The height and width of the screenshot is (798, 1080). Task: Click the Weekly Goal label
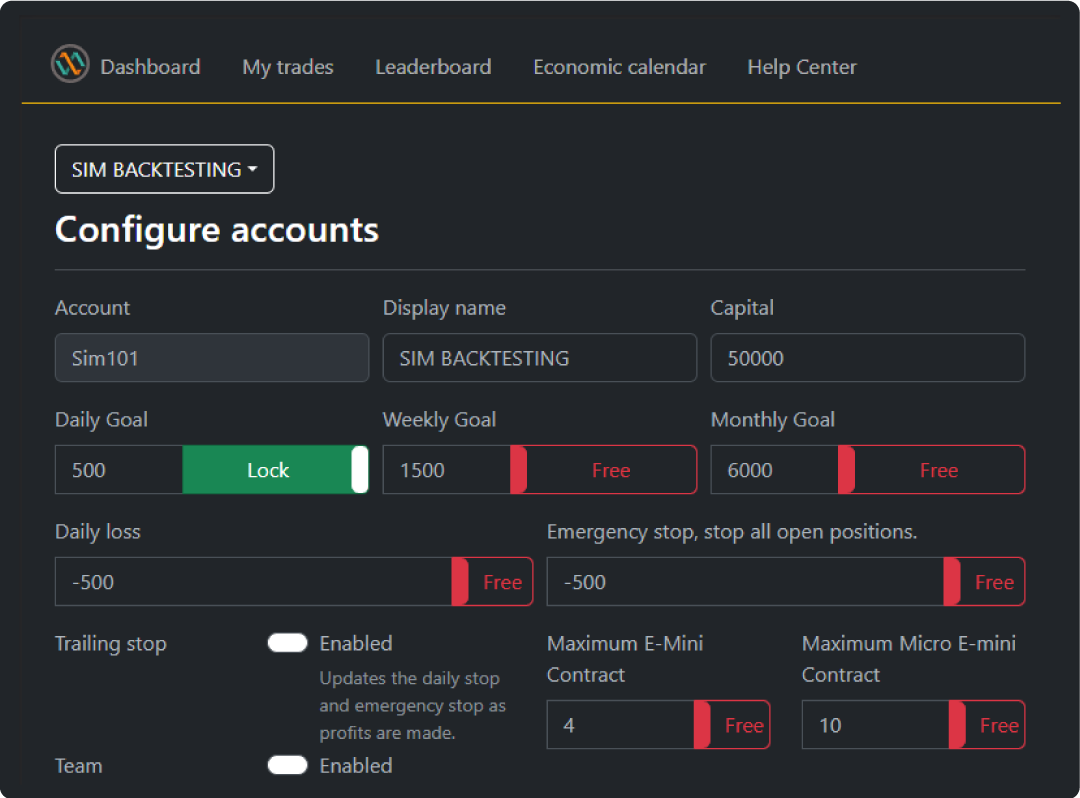click(439, 420)
